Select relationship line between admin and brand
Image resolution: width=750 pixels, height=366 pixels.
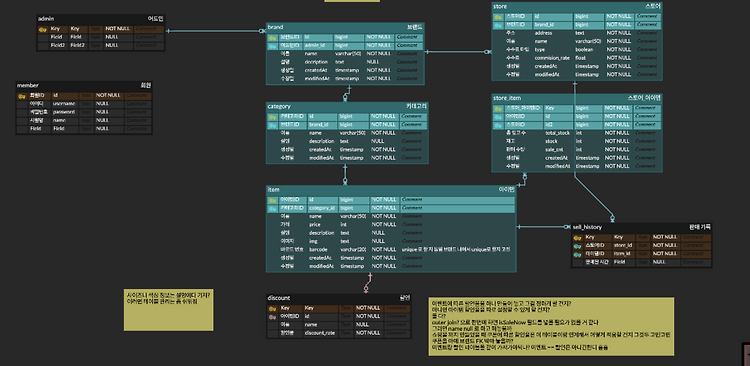(x=215, y=32)
